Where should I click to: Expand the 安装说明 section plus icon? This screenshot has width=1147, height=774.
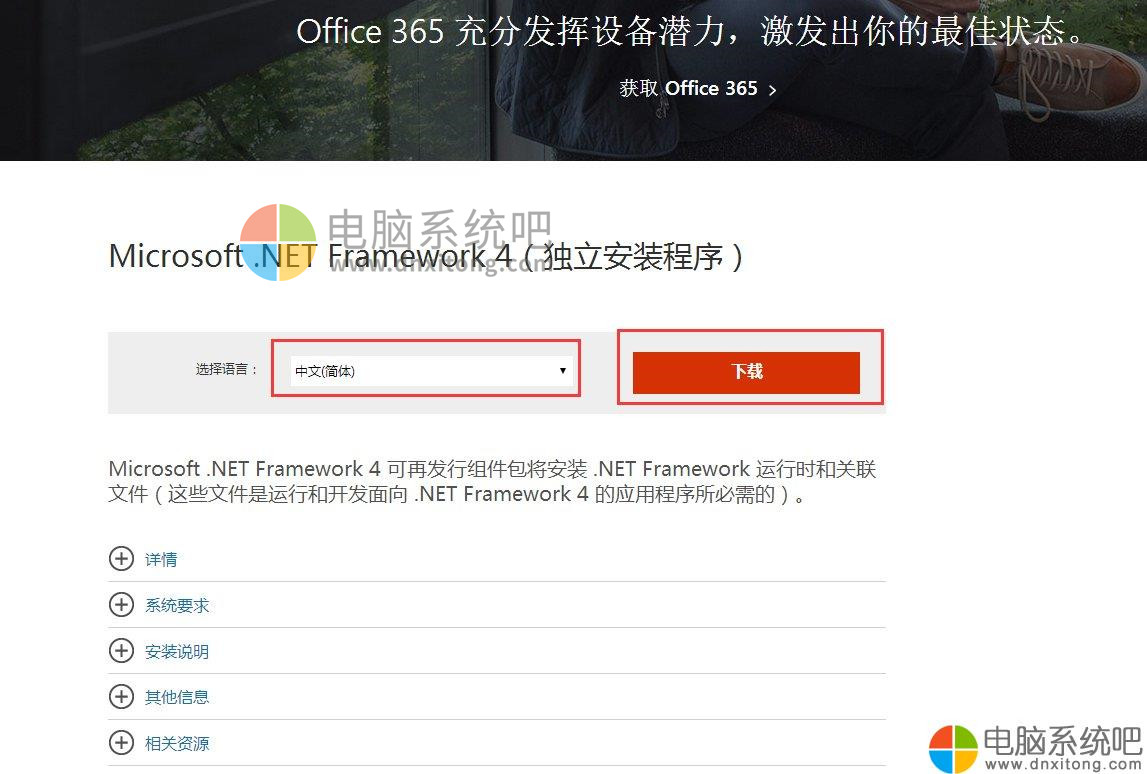point(121,651)
